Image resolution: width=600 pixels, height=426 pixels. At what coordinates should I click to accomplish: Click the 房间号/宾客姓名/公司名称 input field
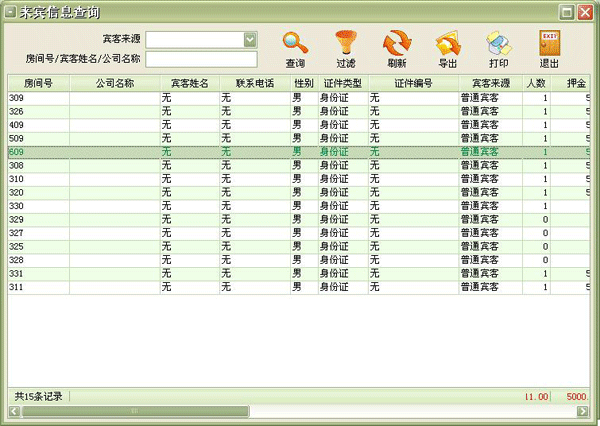tap(201, 59)
